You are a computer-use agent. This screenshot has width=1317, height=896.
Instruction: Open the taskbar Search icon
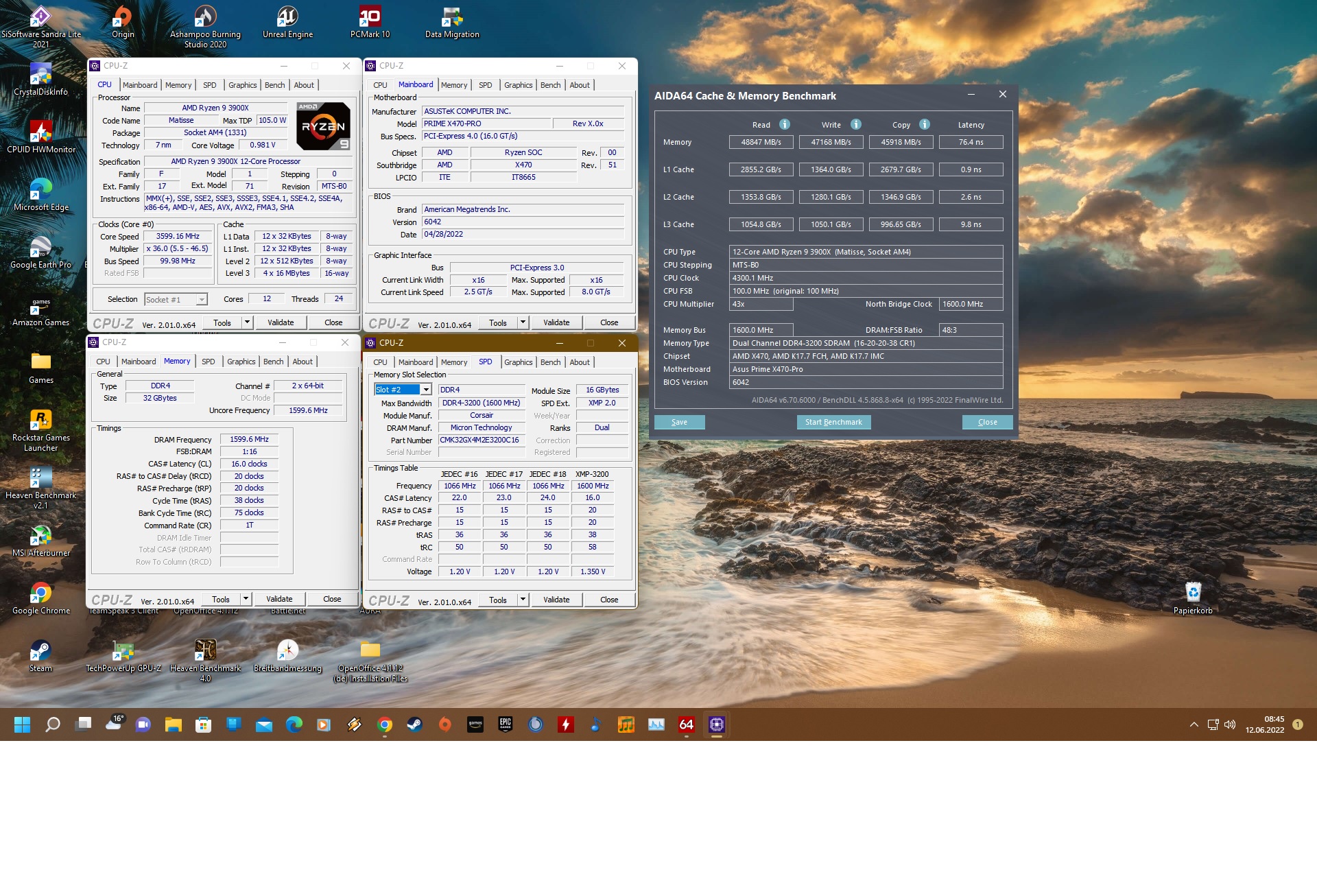[x=53, y=724]
